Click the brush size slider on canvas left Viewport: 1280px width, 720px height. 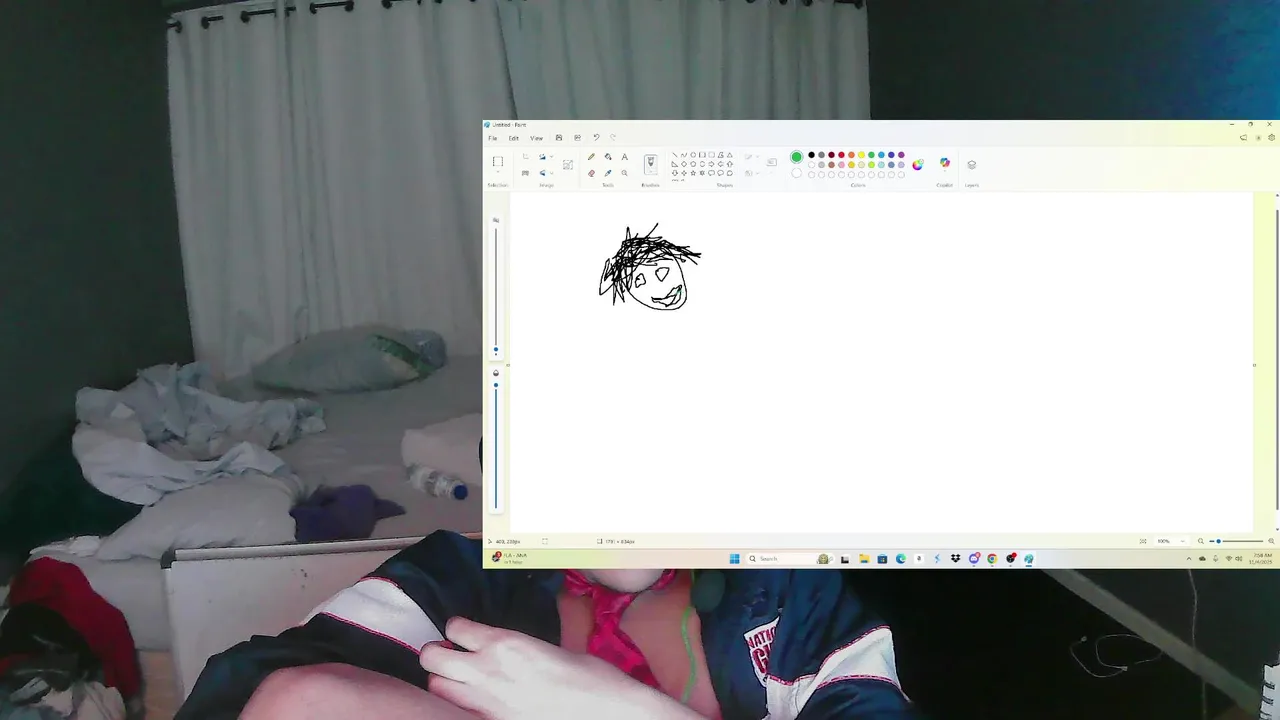pyautogui.click(x=495, y=290)
